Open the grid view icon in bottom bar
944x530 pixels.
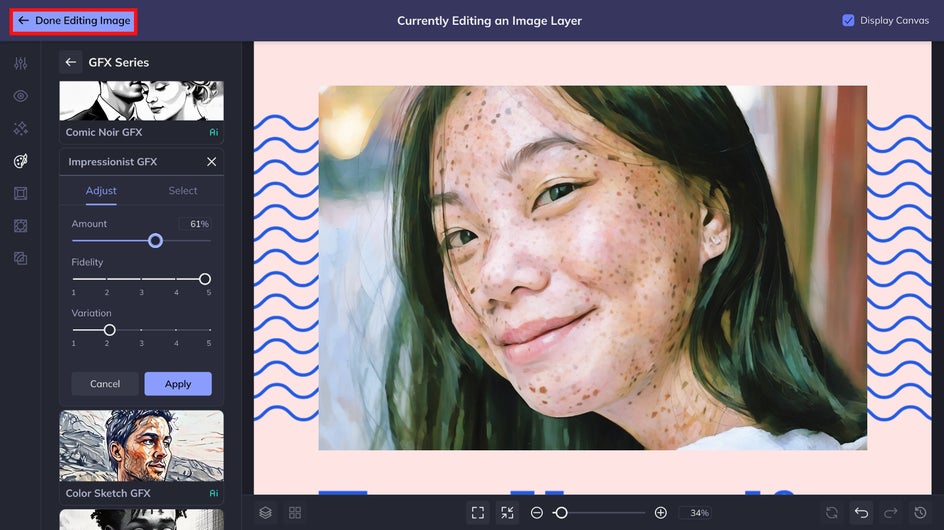click(x=295, y=513)
